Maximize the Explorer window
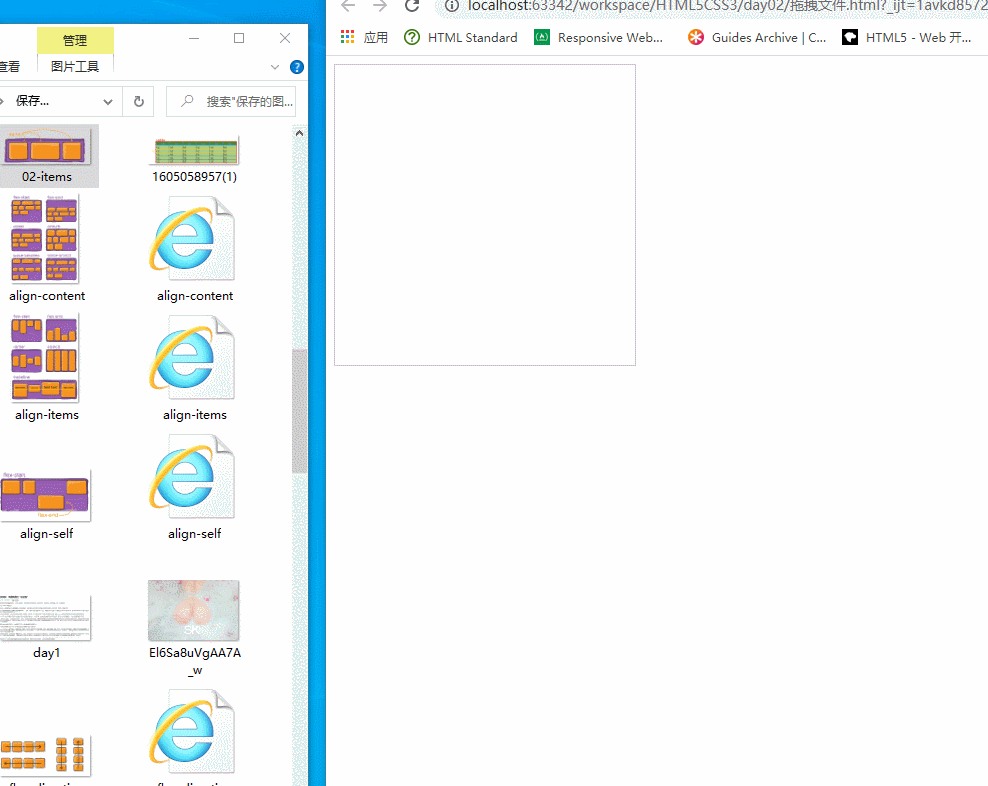 (239, 38)
